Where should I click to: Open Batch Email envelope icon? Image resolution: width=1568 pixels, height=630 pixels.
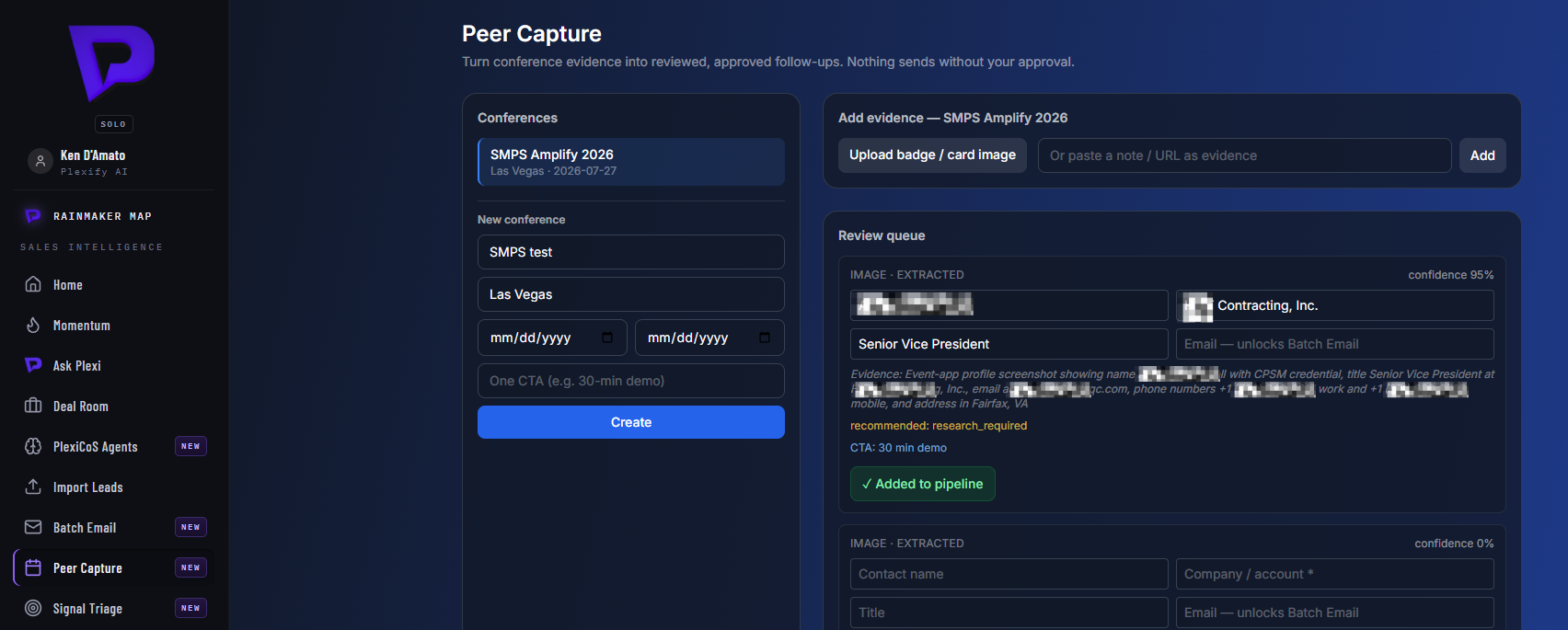point(33,527)
